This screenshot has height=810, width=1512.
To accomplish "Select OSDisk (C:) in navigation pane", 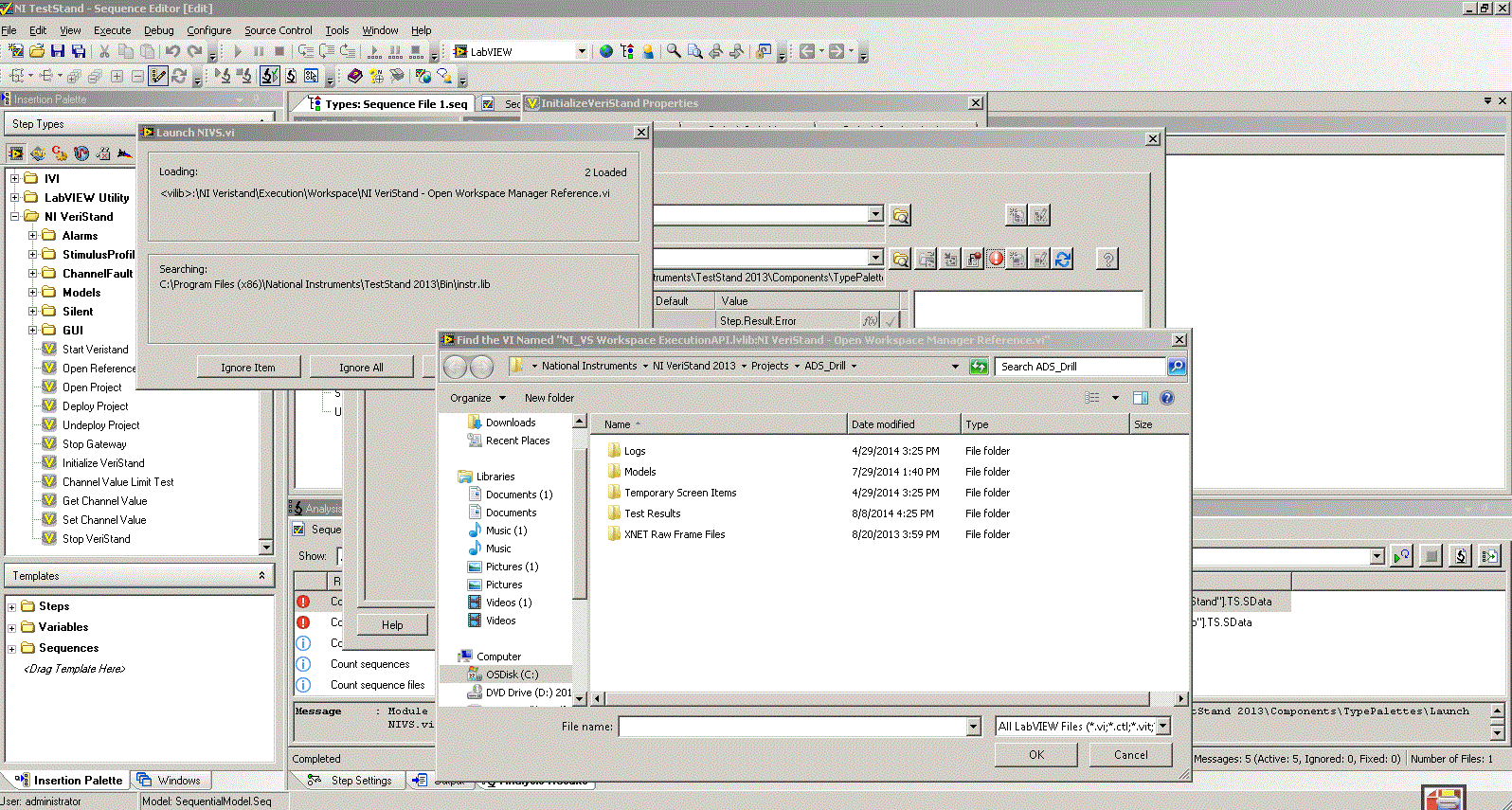I will pyautogui.click(x=512, y=675).
